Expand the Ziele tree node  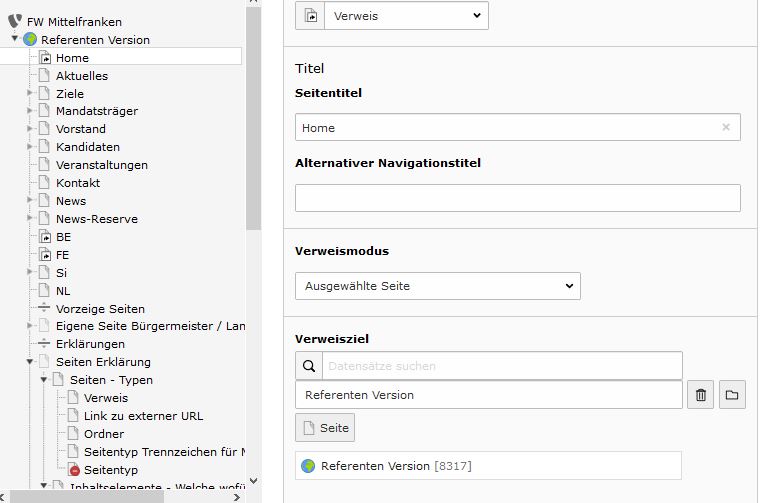[x=30, y=93]
